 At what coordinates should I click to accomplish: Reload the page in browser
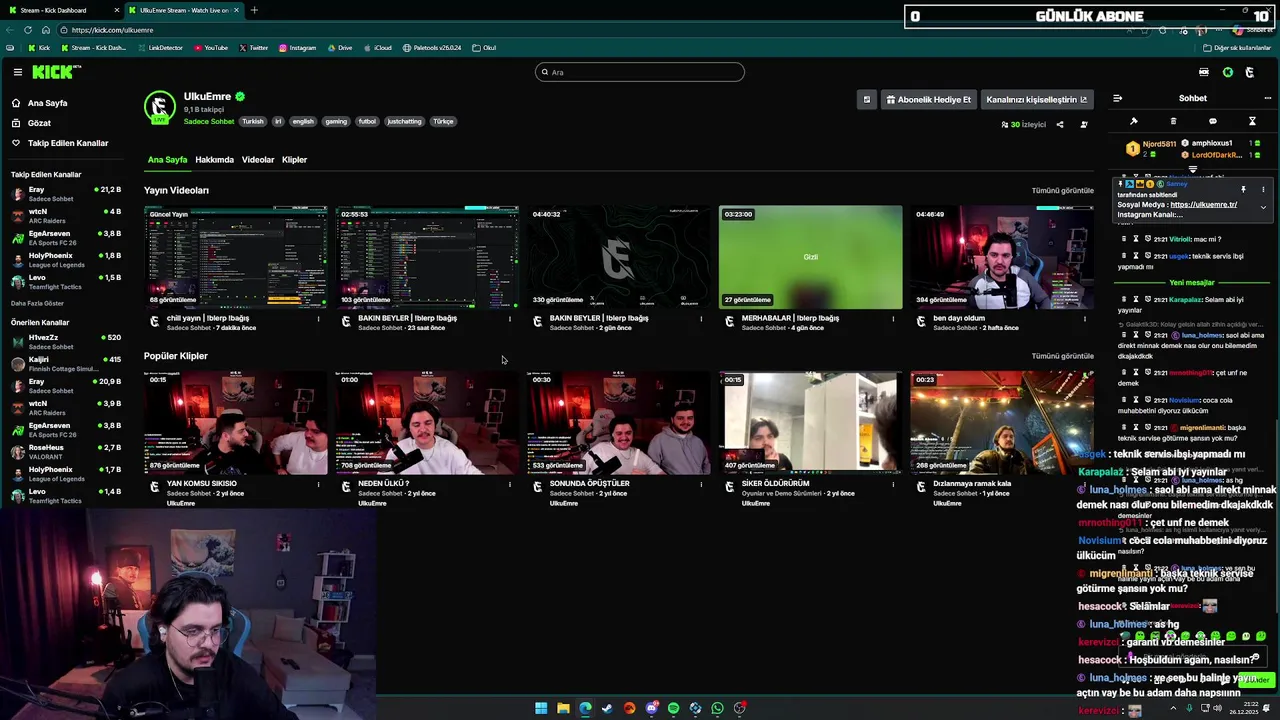(27, 30)
